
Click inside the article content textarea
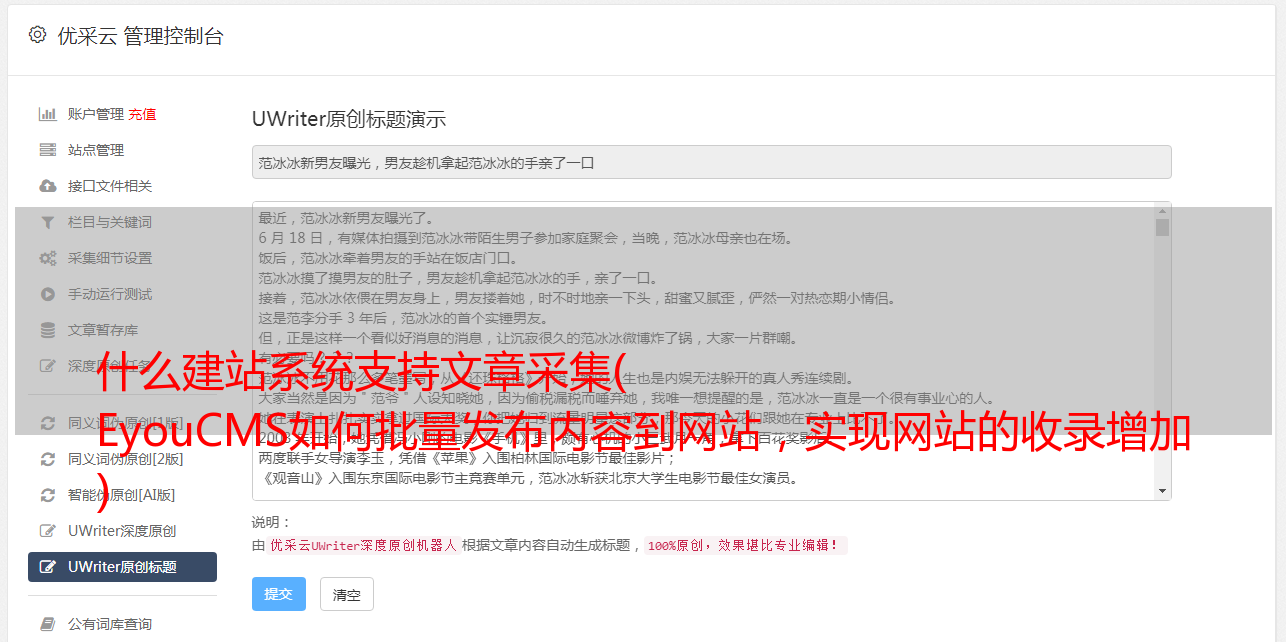[x=704, y=351]
